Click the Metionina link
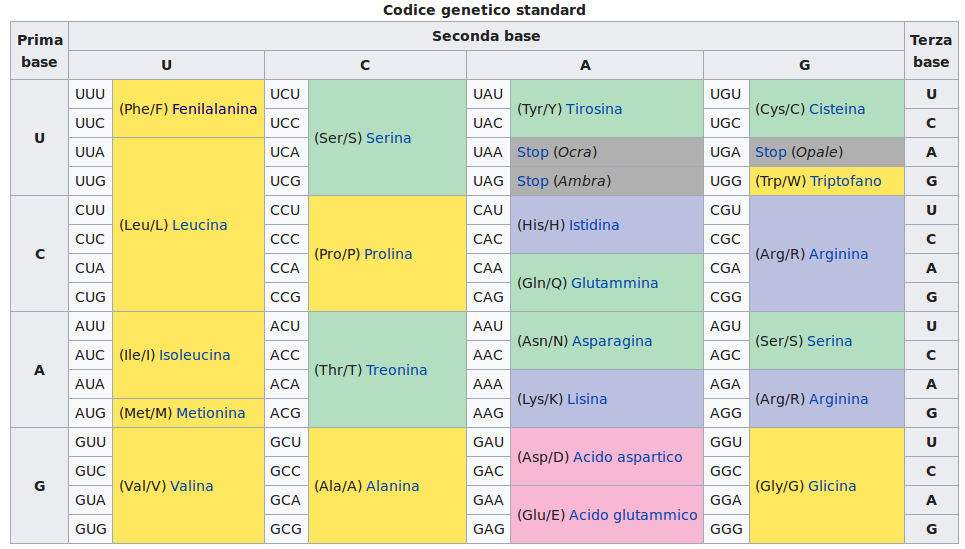 (210, 413)
